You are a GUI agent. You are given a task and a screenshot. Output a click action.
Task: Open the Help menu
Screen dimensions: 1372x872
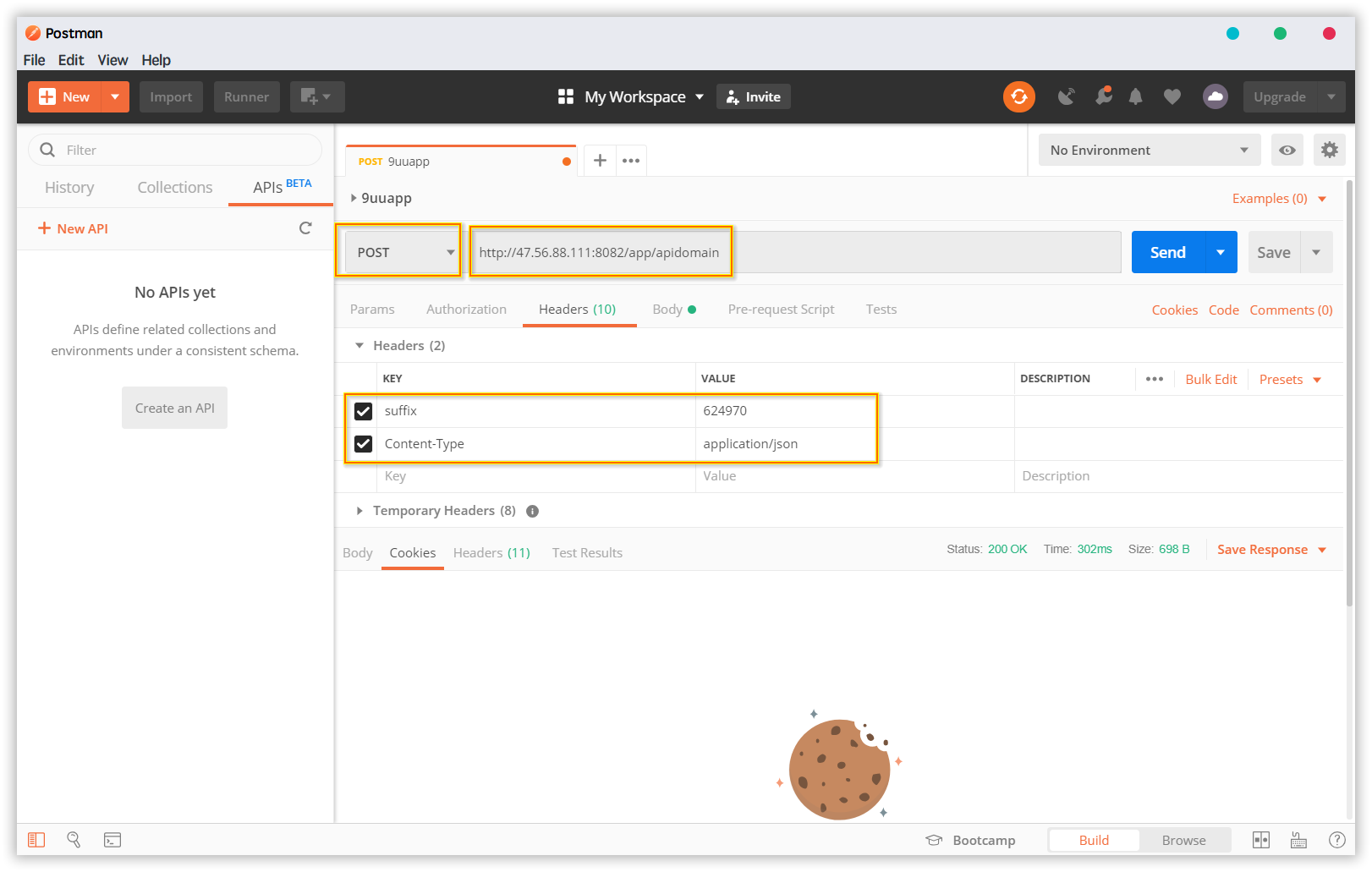(156, 60)
